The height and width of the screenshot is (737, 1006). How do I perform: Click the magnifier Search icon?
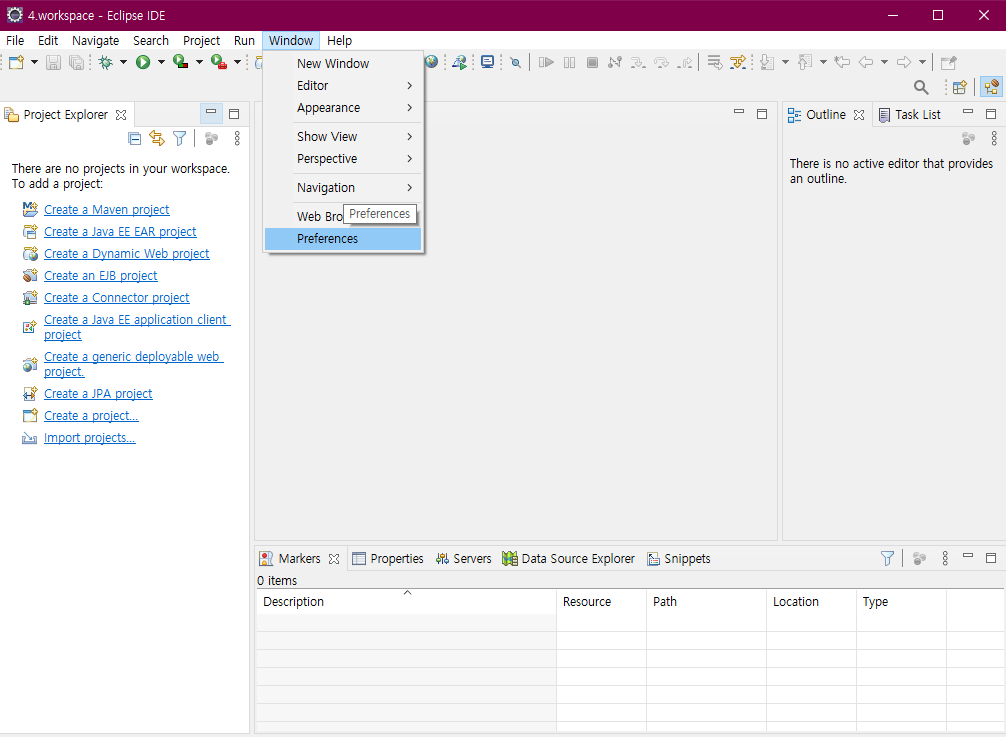tap(921, 87)
